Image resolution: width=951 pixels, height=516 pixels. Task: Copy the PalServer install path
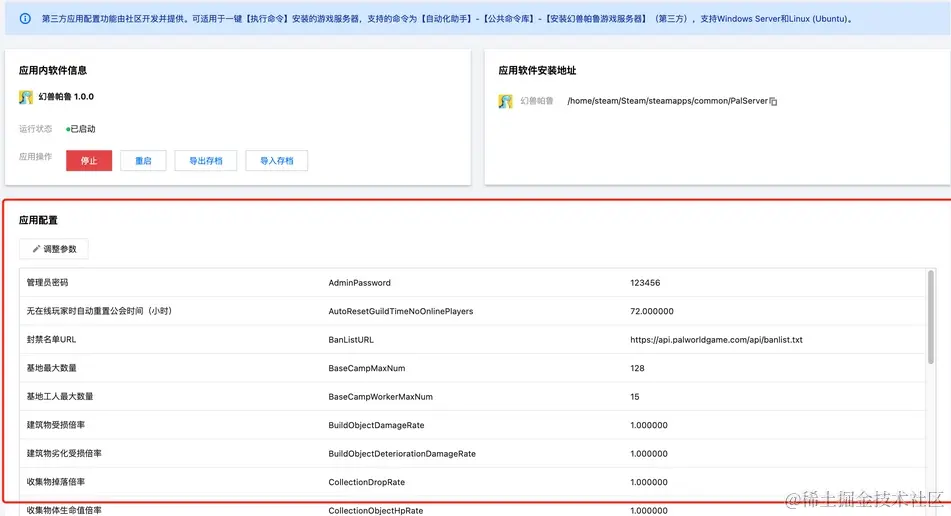[x=773, y=101]
